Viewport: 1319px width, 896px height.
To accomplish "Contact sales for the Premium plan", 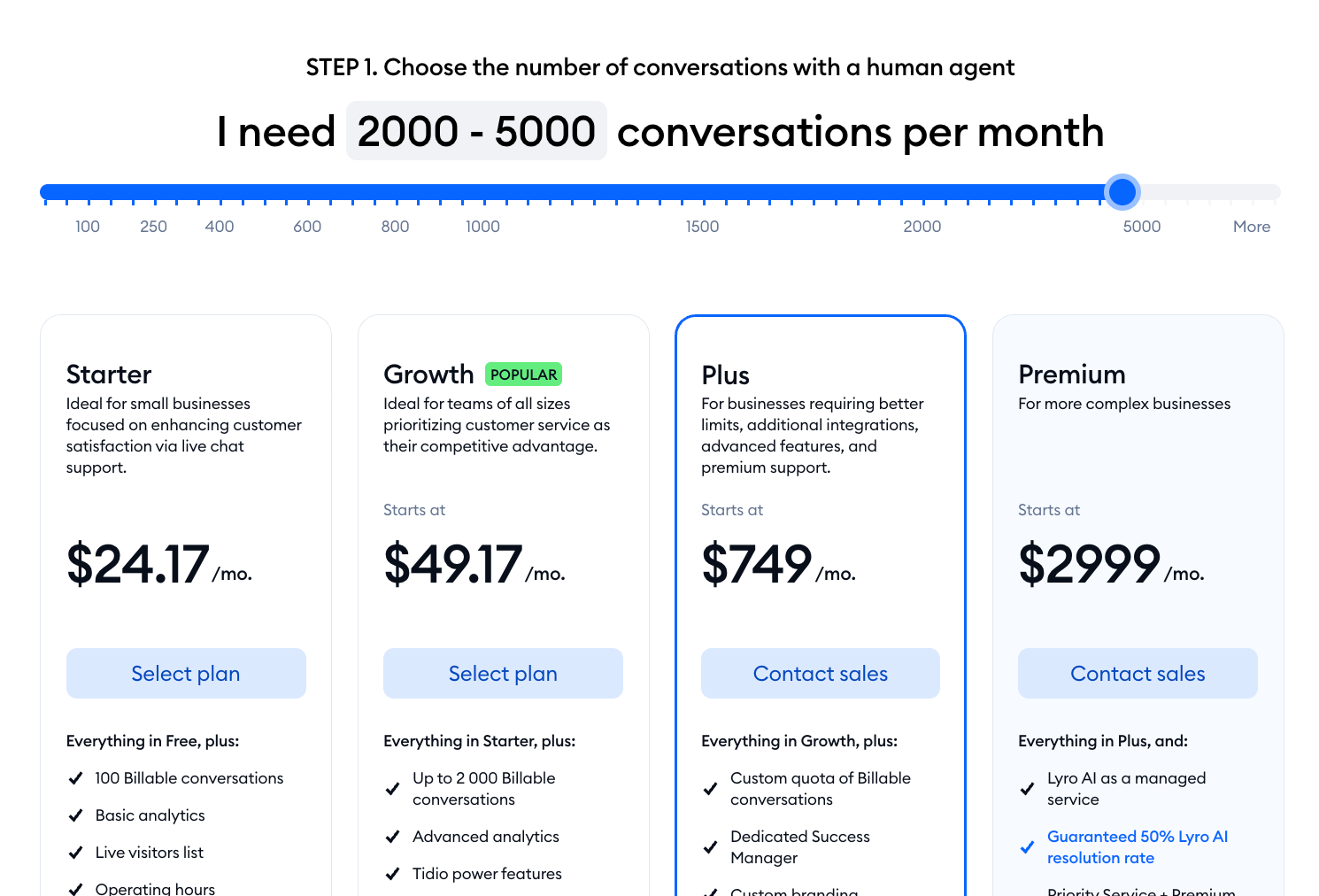I will click(1138, 674).
